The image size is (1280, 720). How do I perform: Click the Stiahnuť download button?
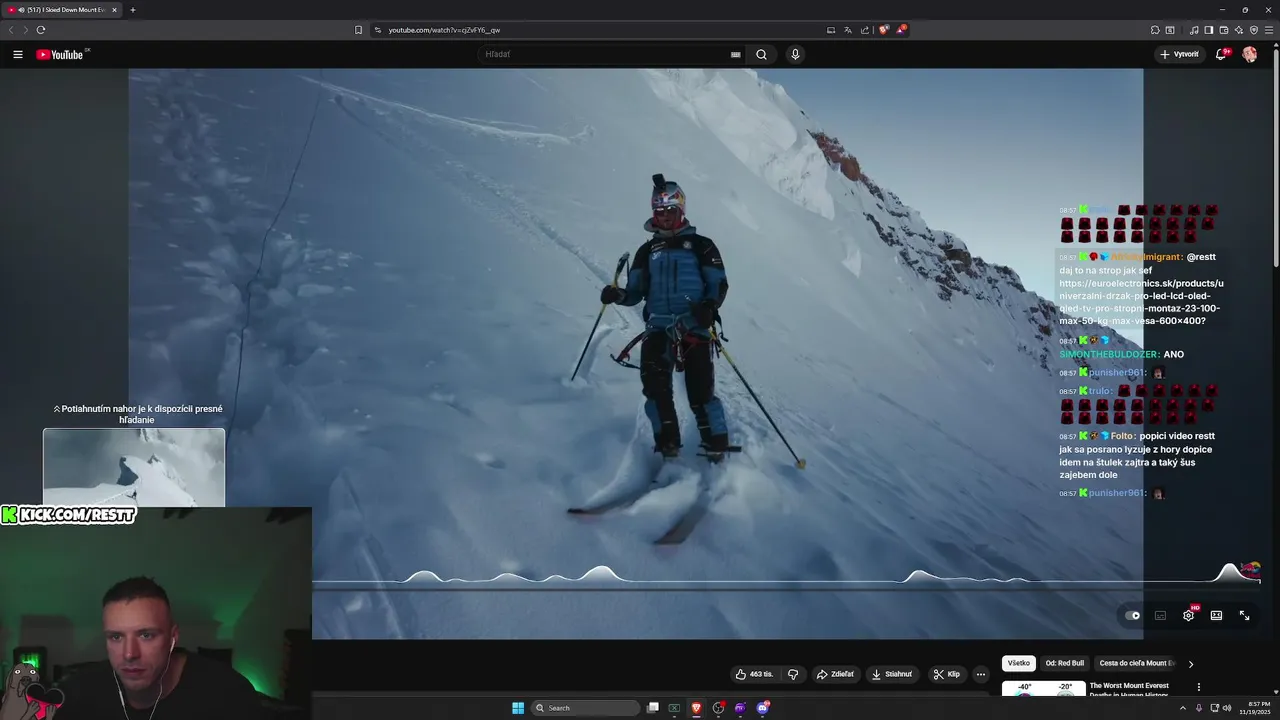[x=892, y=674]
